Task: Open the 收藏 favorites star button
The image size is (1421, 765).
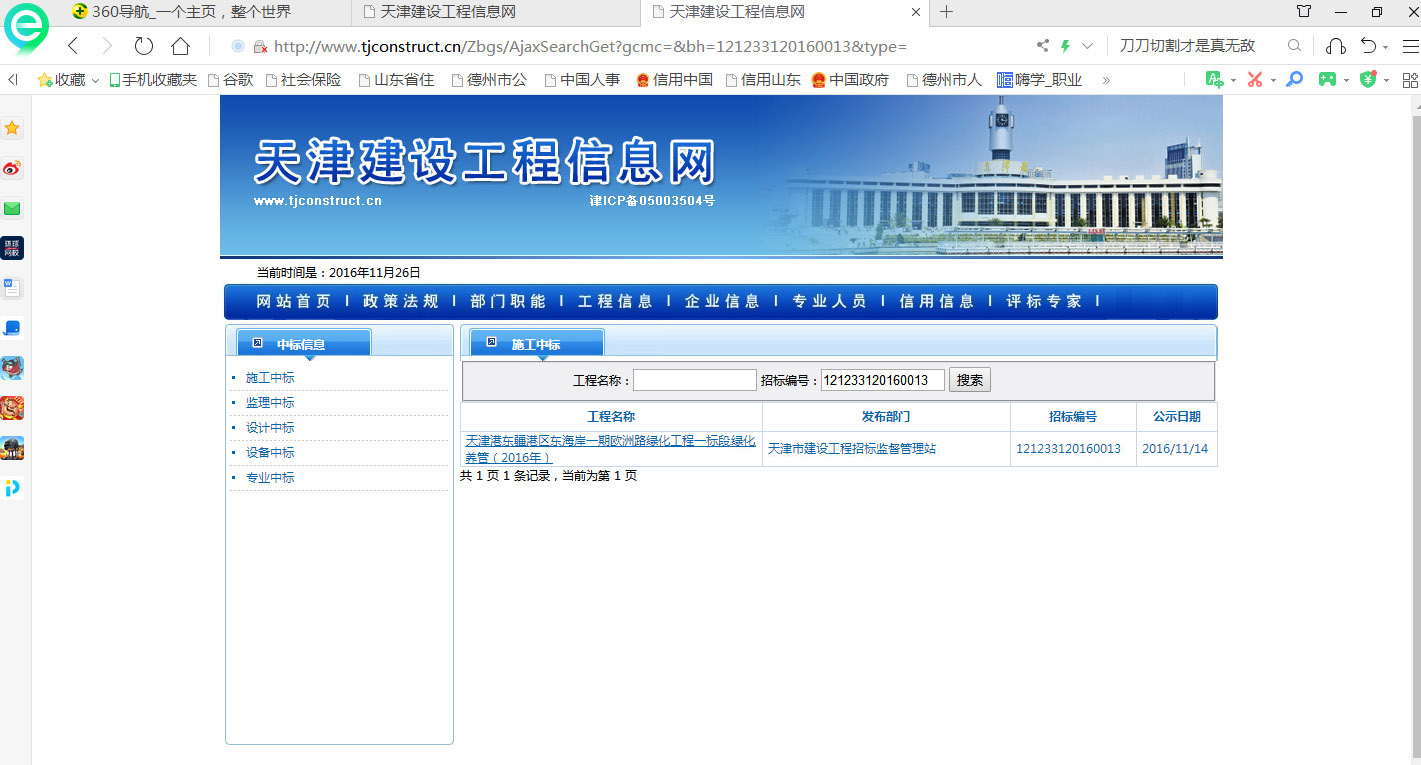Action: click(x=61, y=79)
